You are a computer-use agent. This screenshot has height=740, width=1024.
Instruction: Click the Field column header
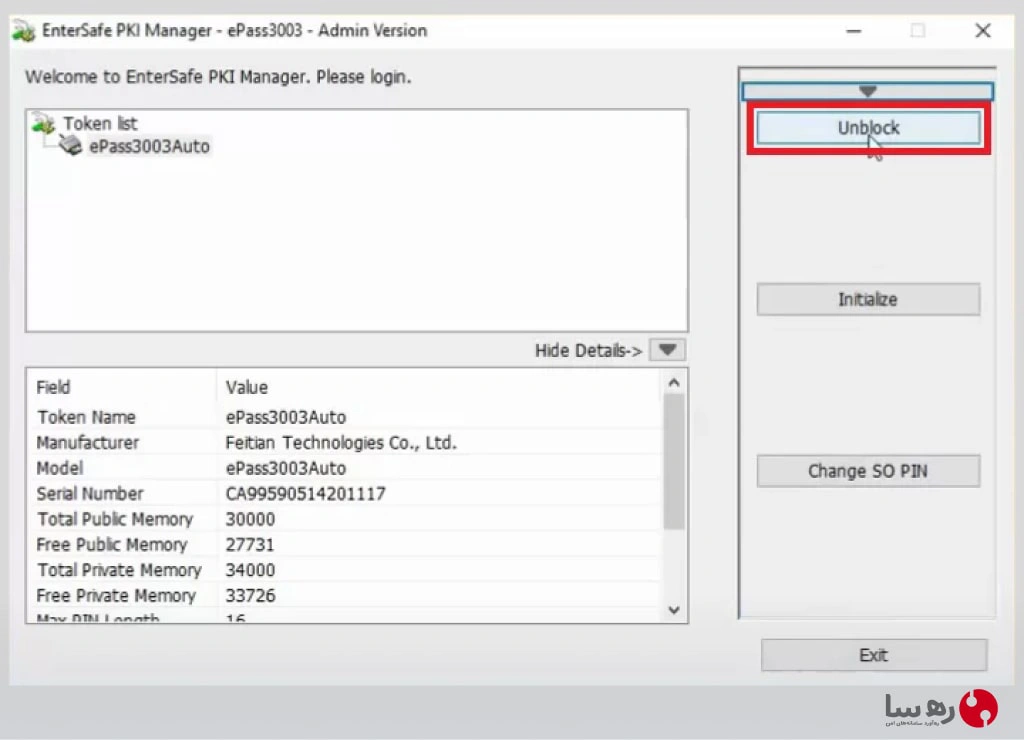(x=53, y=387)
